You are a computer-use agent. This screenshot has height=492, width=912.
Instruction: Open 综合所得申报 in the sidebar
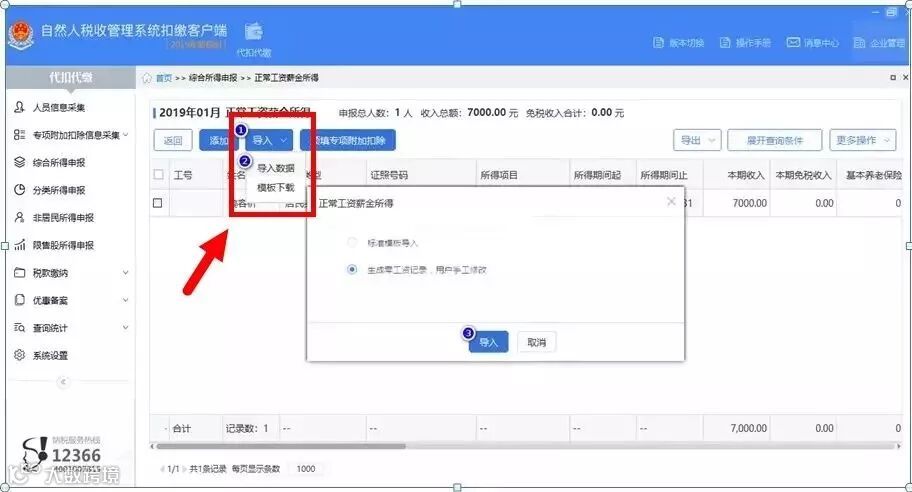pos(59,162)
